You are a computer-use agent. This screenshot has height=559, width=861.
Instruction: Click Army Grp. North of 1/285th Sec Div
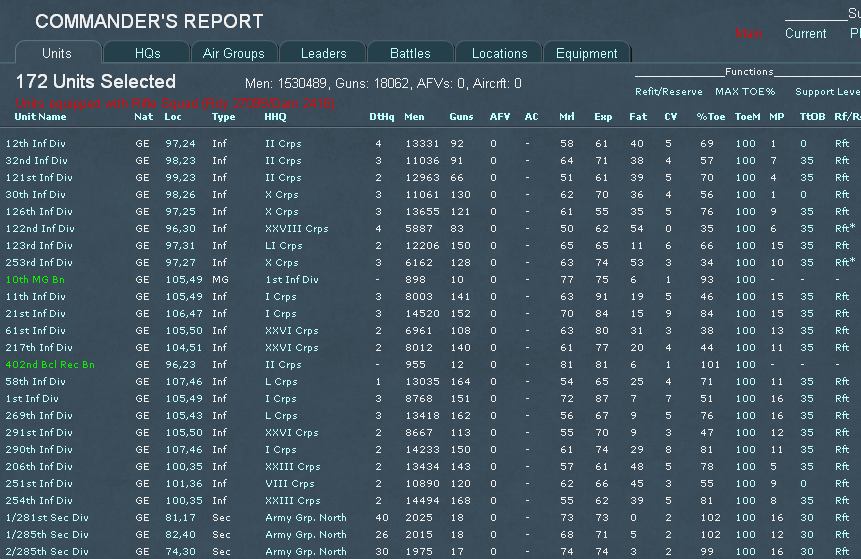306,534
